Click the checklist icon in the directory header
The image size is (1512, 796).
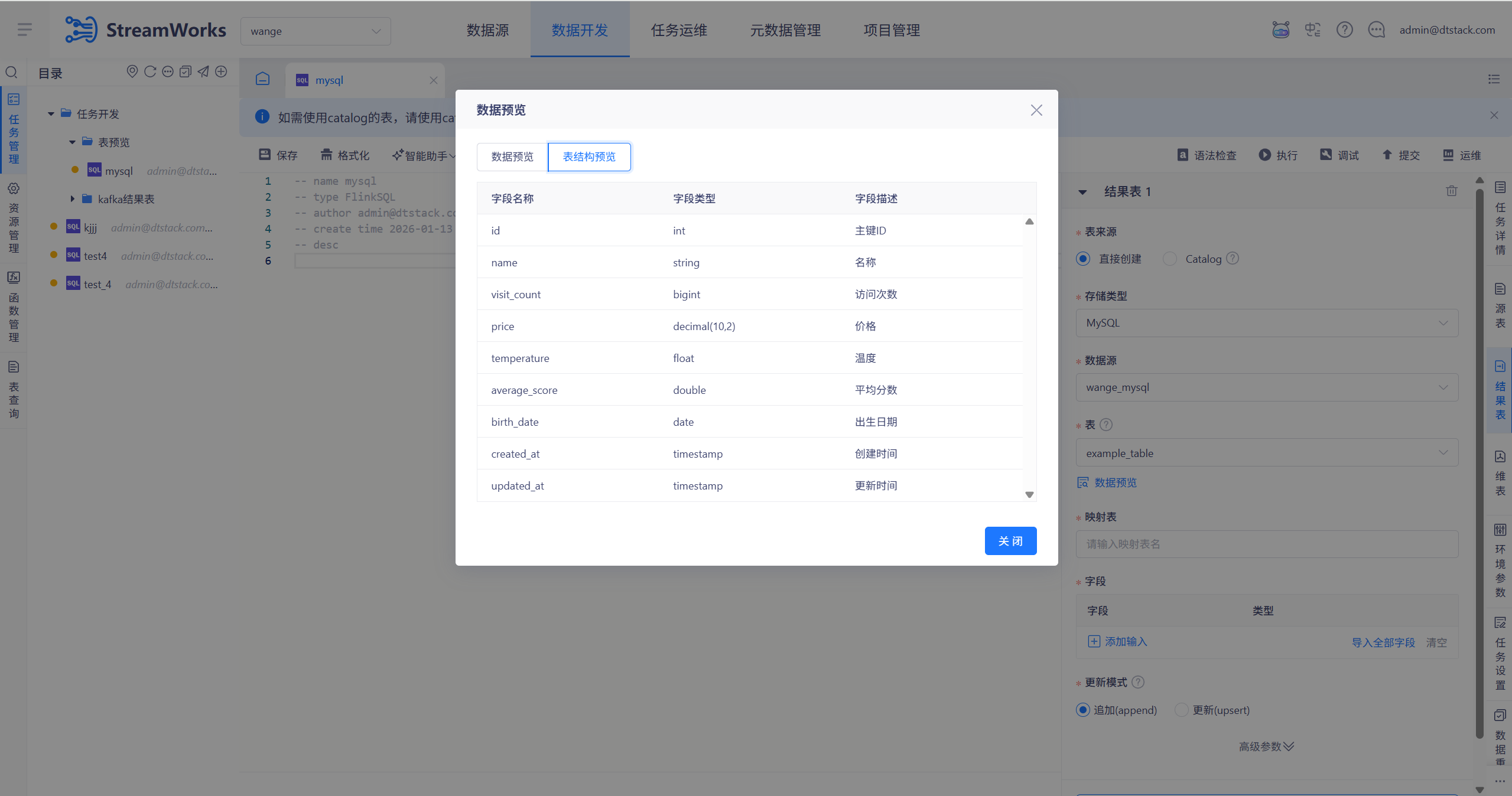[186, 71]
